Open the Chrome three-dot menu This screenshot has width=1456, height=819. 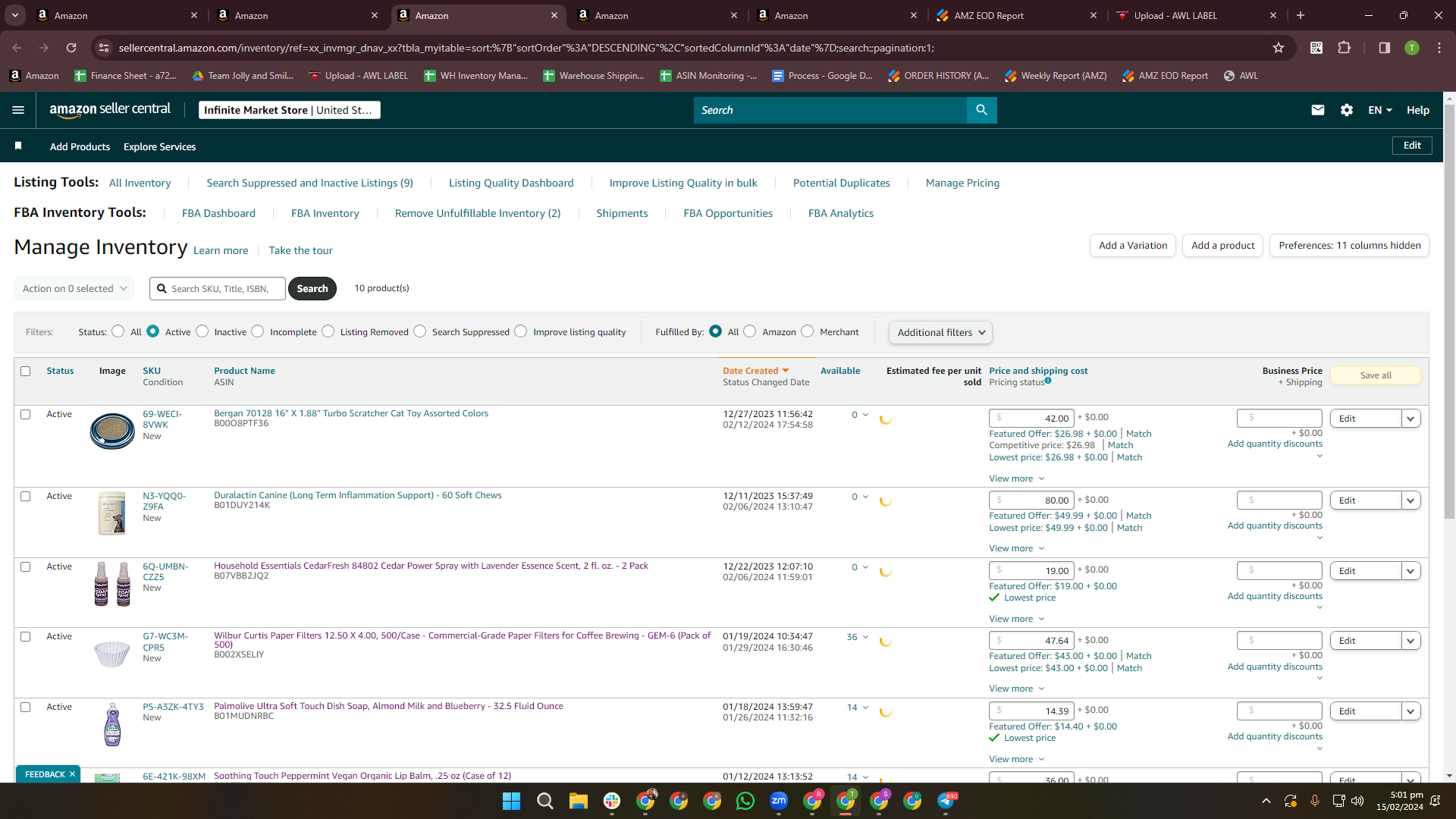1439,48
